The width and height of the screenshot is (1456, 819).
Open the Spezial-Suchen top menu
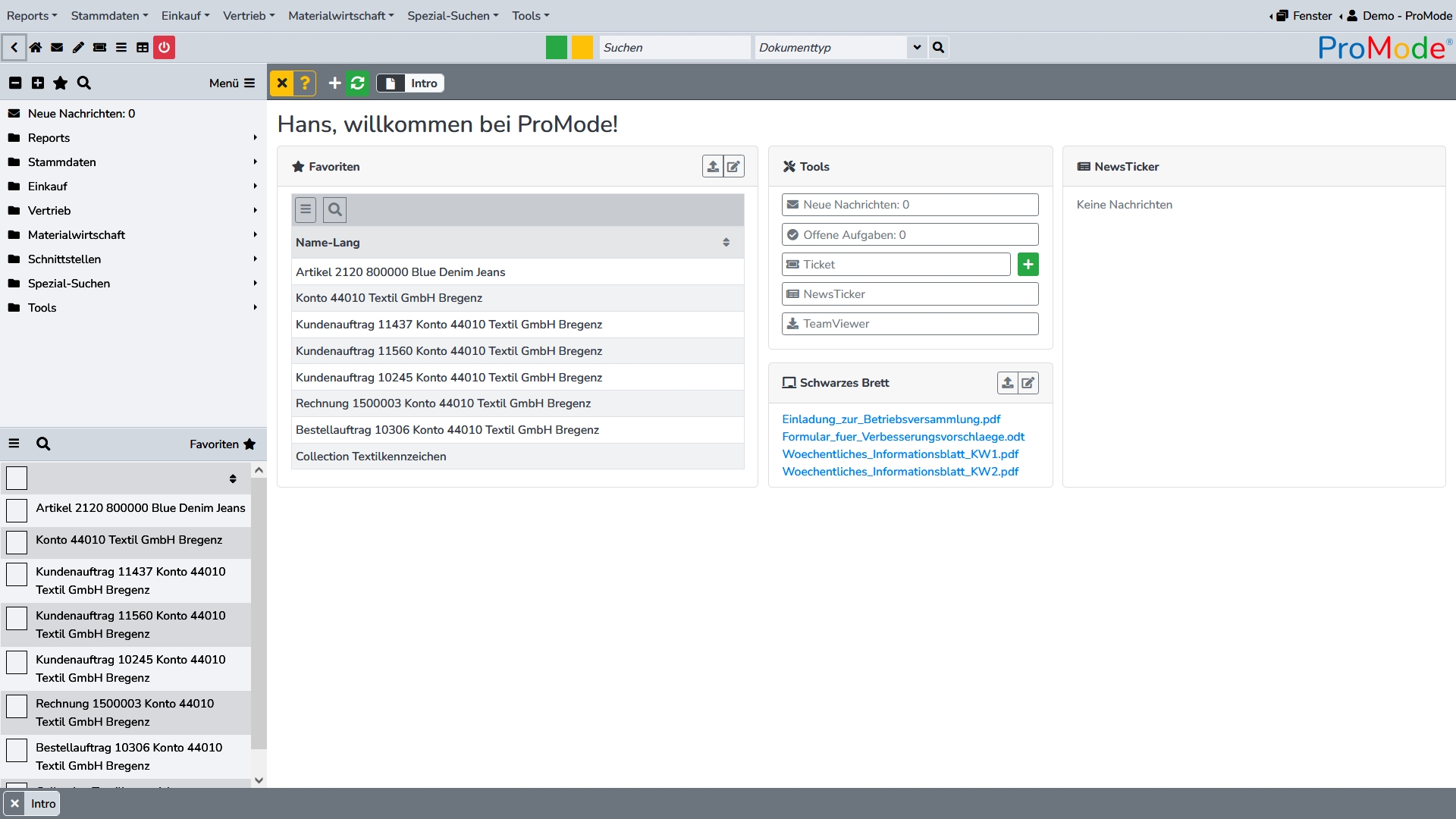(453, 15)
